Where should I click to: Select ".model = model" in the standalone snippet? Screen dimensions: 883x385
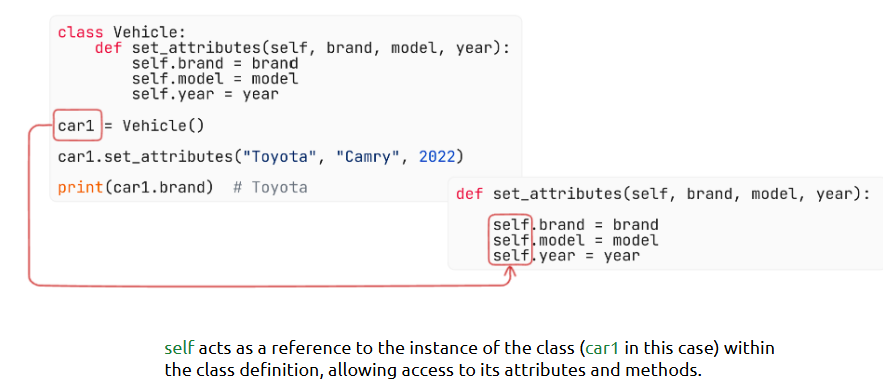(x=595, y=240)
